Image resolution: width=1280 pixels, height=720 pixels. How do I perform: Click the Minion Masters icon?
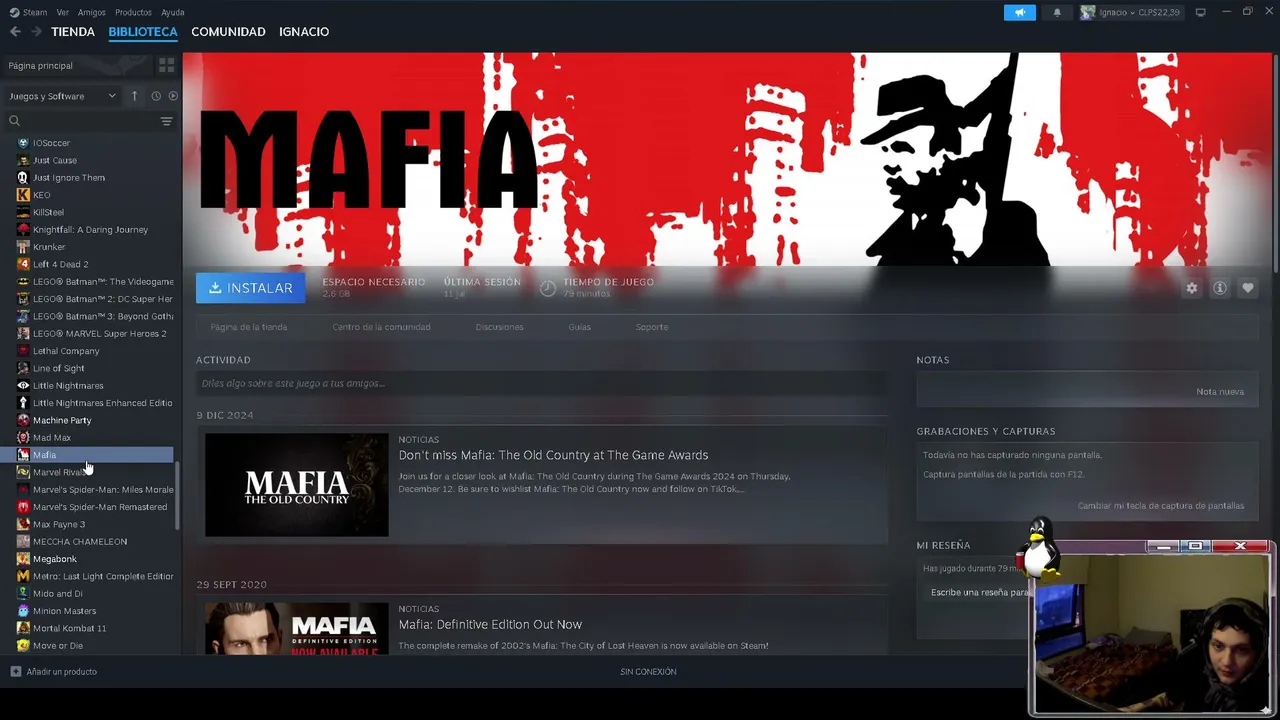coord(23,611)
